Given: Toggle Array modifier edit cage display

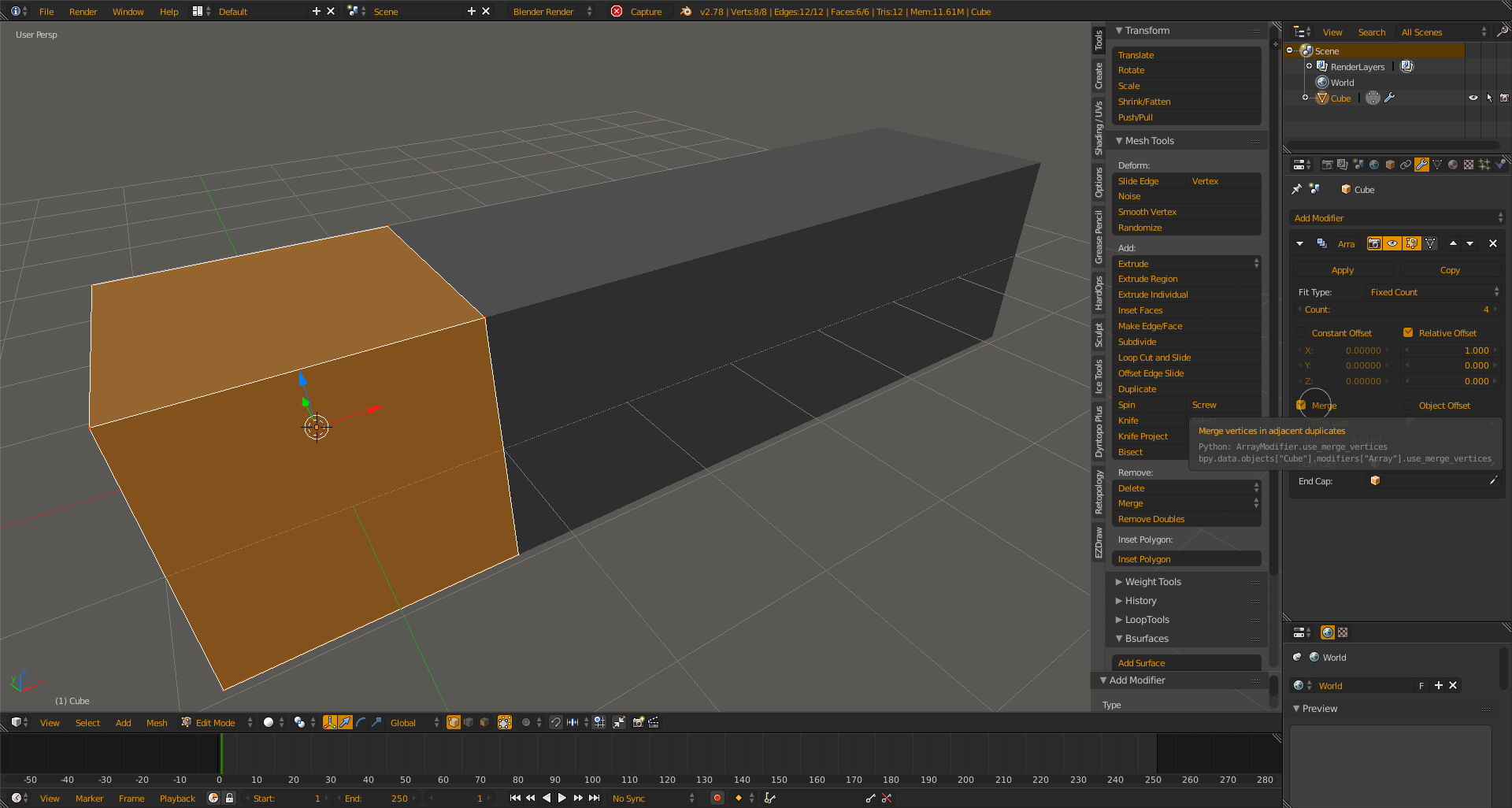Looking at the screenshot, I should click(1430, 243).
